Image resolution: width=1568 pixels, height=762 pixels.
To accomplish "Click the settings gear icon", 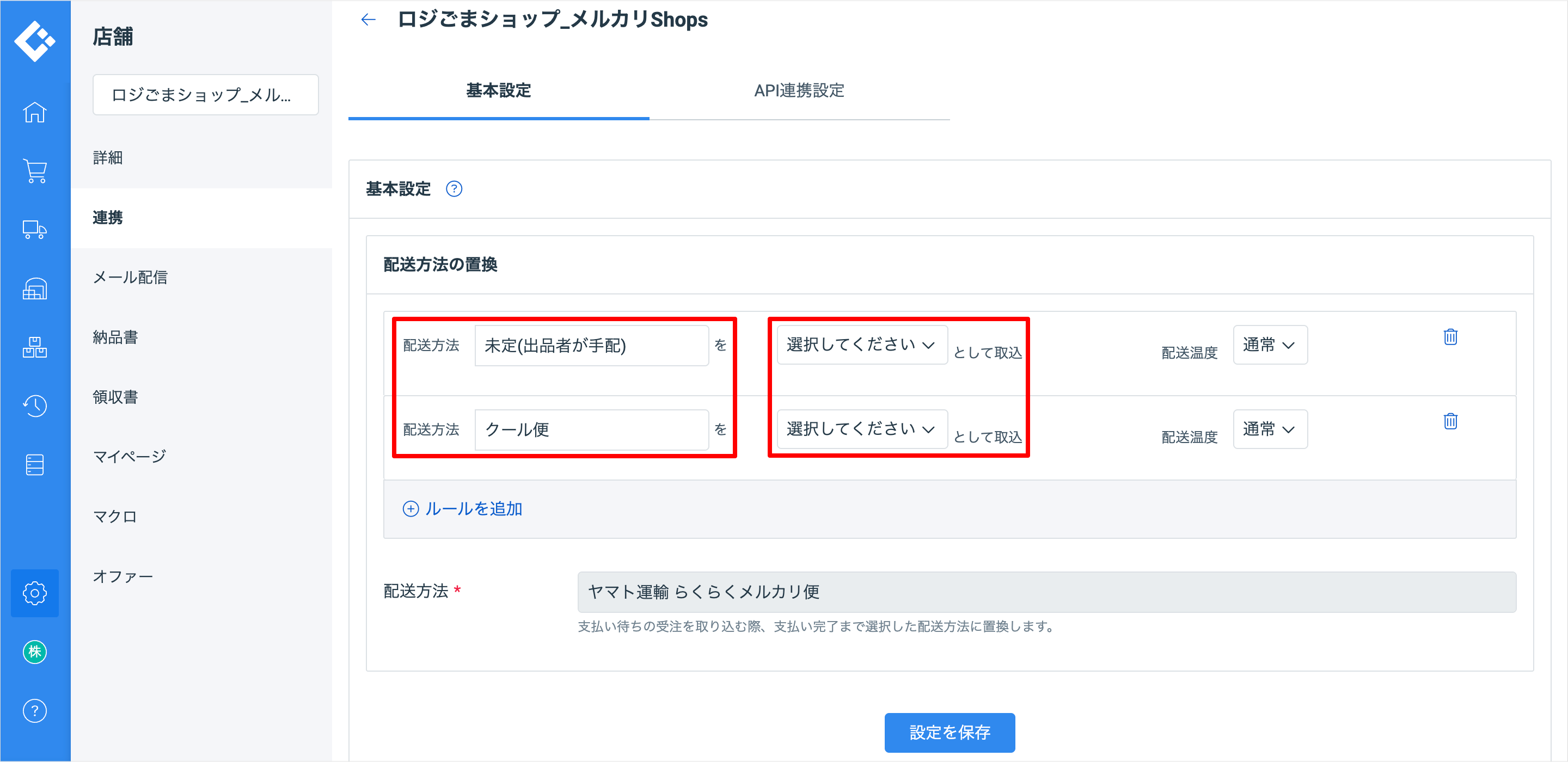I will 35,592.
